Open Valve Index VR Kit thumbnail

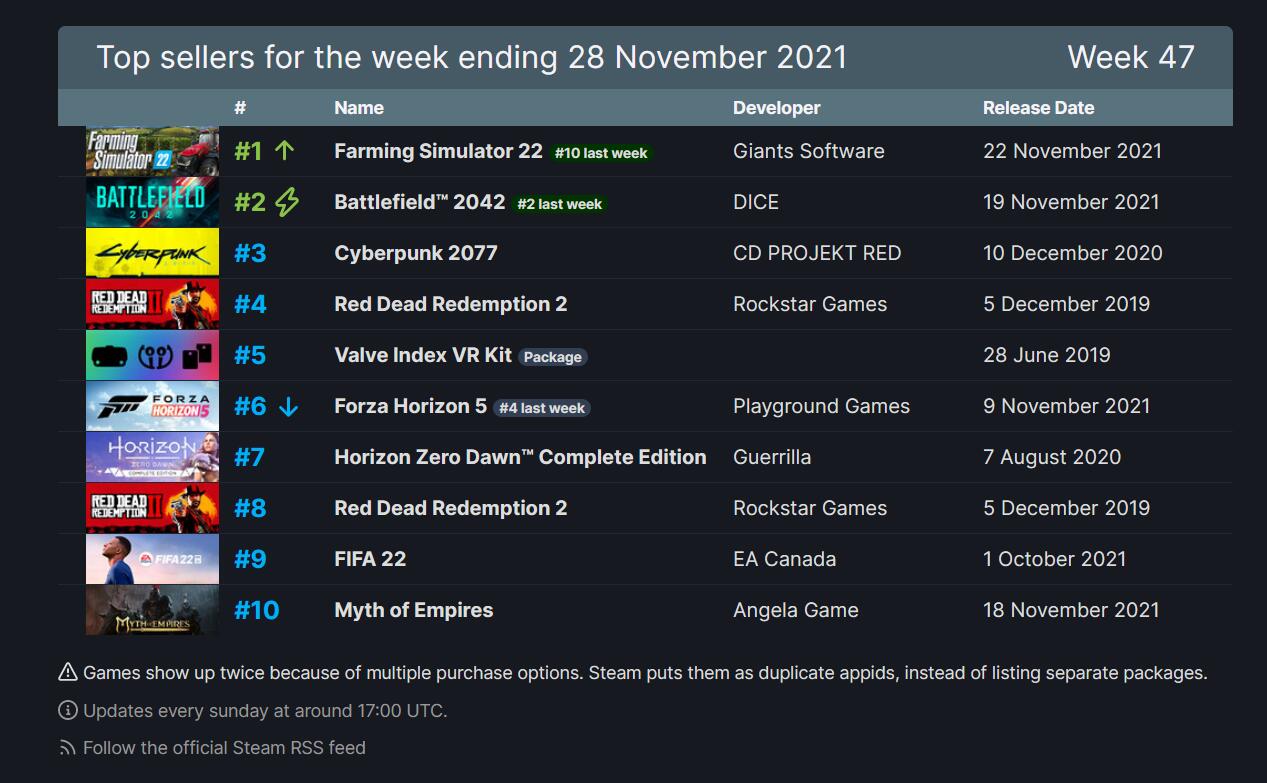click(x=152, y=355)
